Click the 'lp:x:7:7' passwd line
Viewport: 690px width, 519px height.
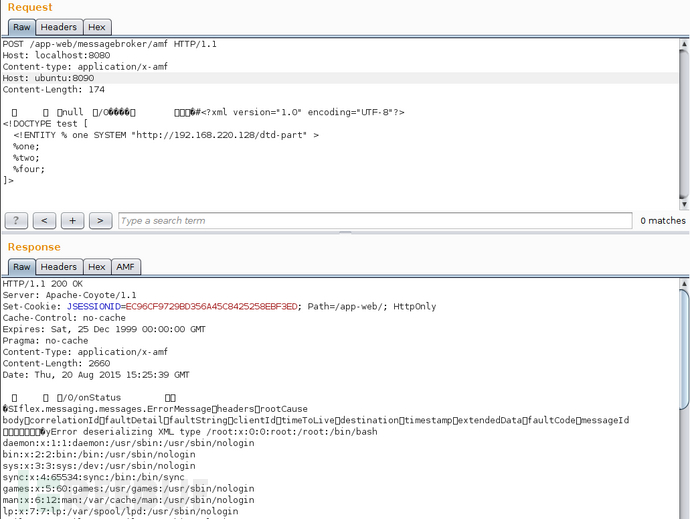tap(121, 512)
